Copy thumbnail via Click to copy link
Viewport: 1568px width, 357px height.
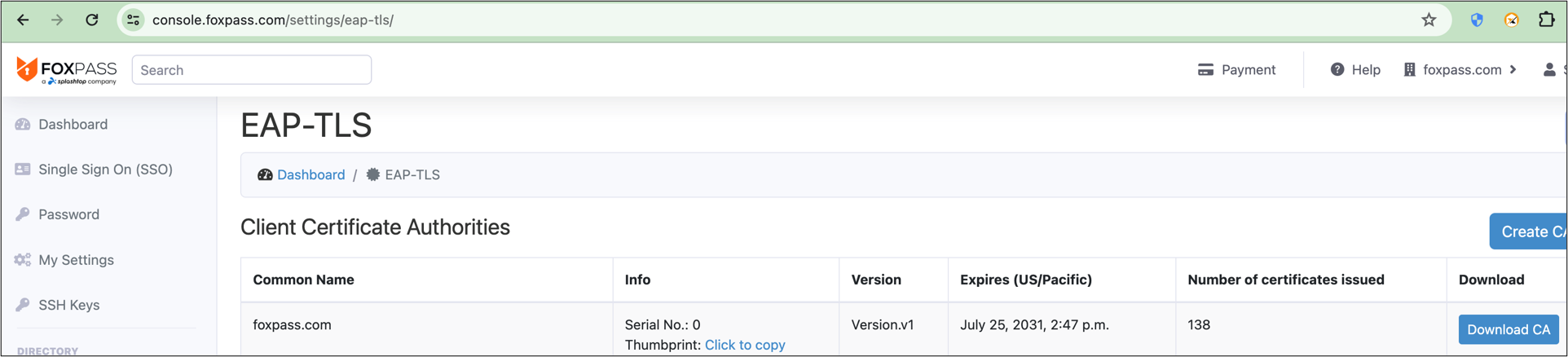click(745, 345)
